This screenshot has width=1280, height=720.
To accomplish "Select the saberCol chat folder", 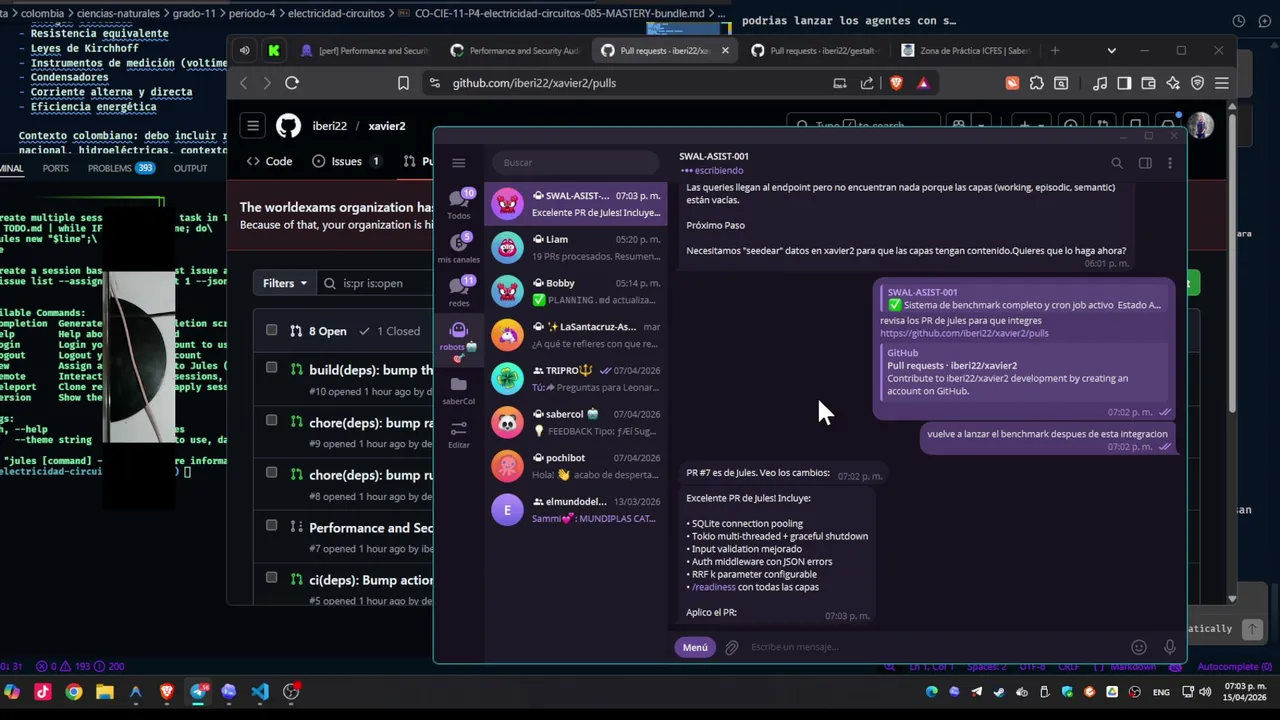I will pos(459,390).
